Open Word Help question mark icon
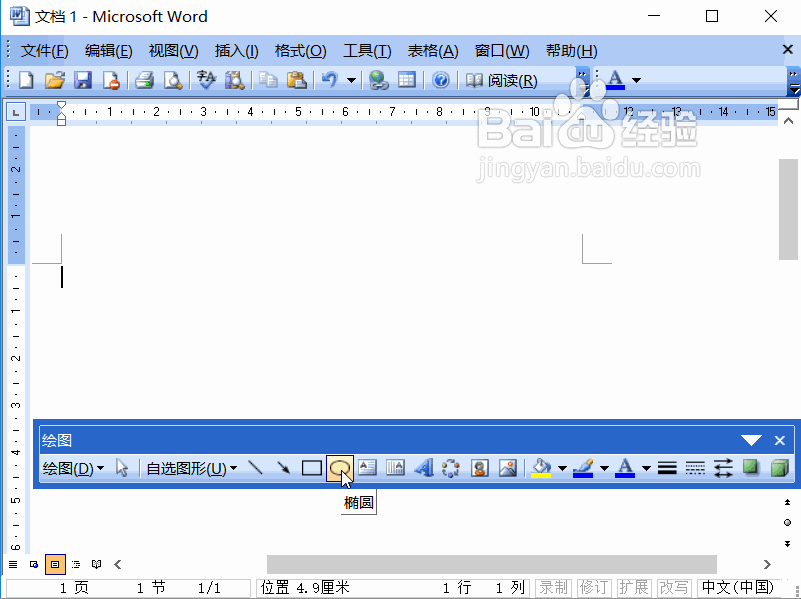This screenshot has width=801, height=599. [440, 80]
